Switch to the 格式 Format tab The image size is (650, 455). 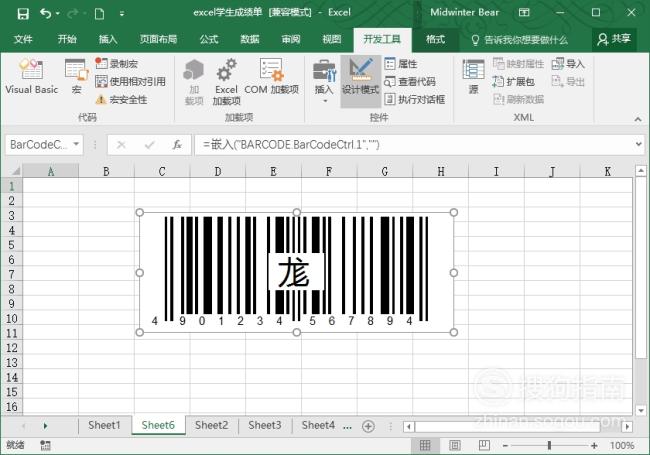tap(435, 39)
